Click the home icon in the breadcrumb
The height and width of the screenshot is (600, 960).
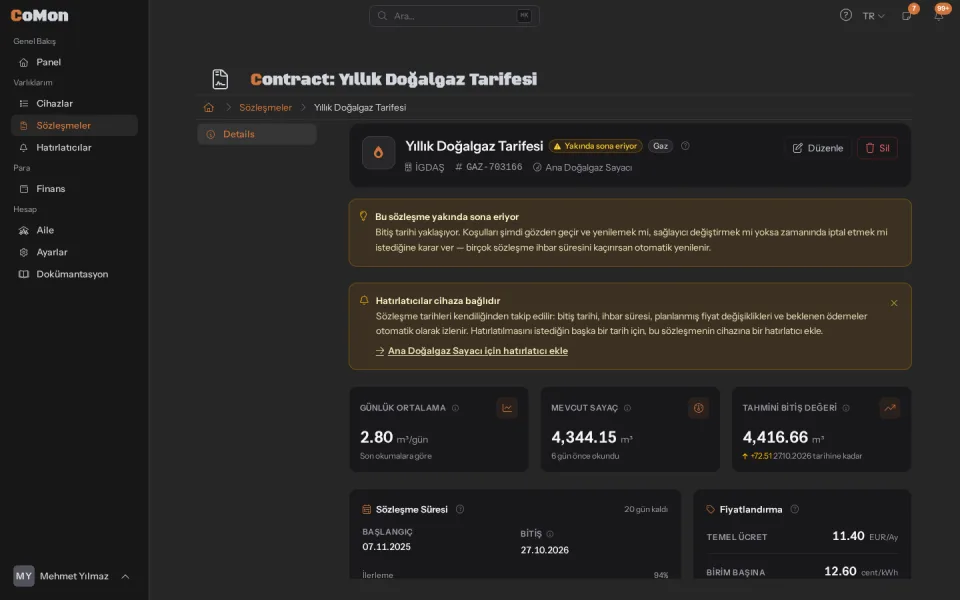[x=209, y=108]
